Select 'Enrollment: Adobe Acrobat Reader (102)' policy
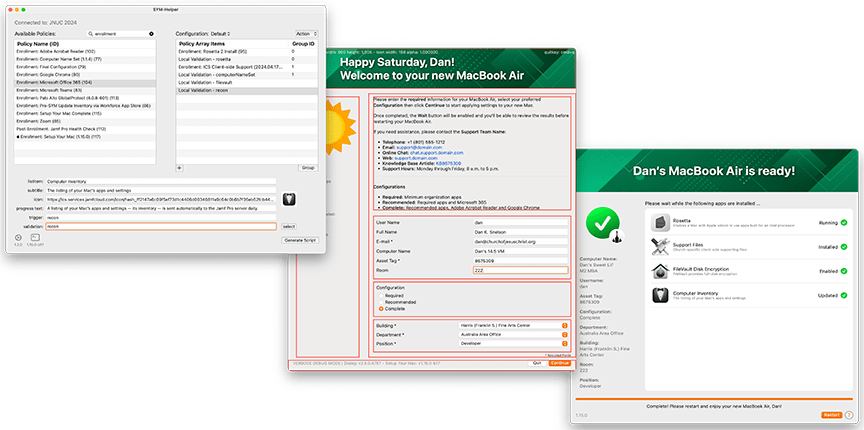864x430 pixels. click(85, 51)
